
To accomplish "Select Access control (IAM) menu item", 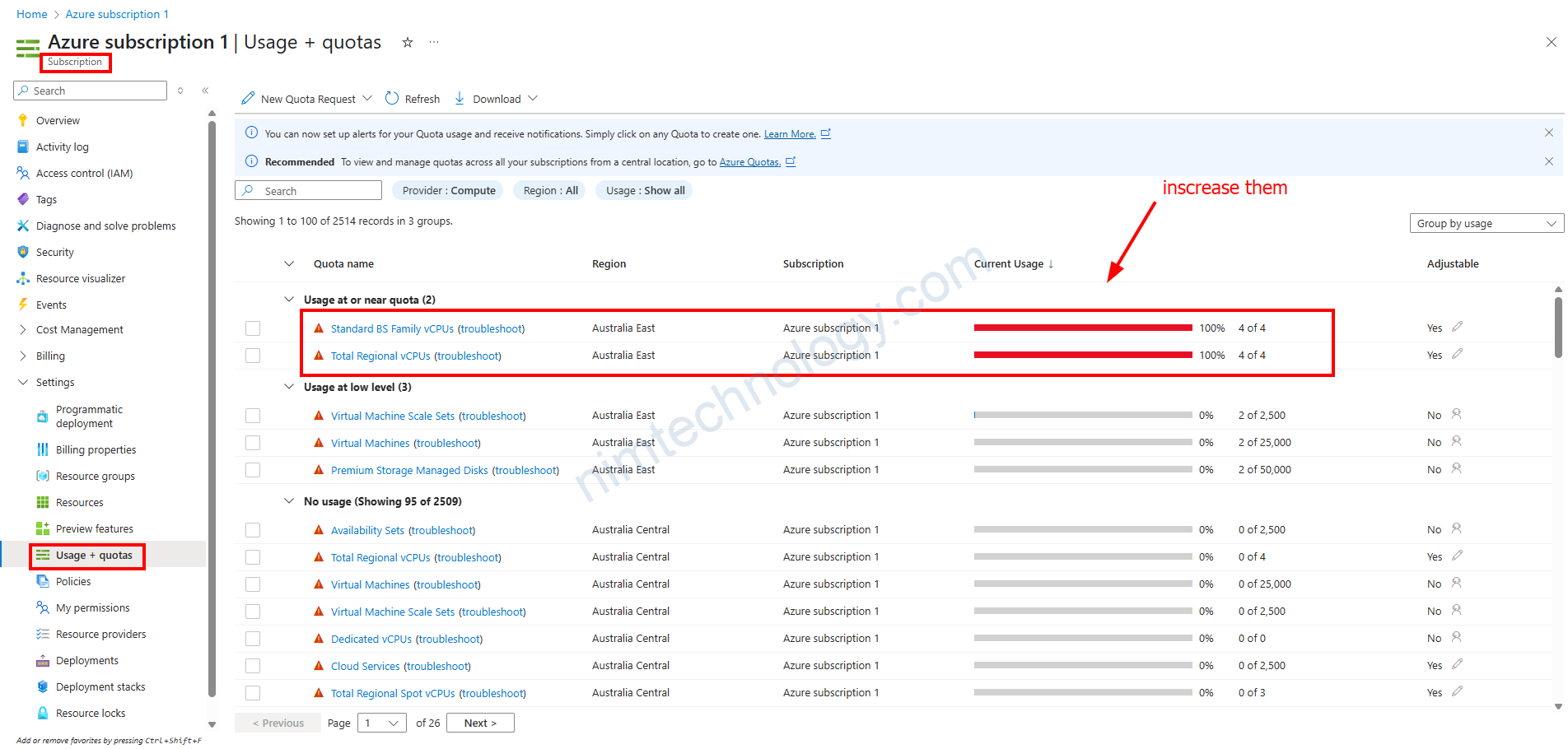I will (x=84, y=174).
